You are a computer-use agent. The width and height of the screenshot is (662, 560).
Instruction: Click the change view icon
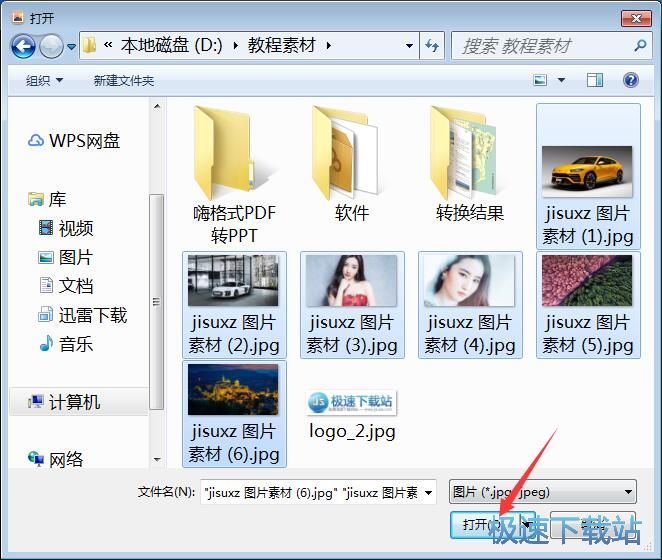[541, 80]
